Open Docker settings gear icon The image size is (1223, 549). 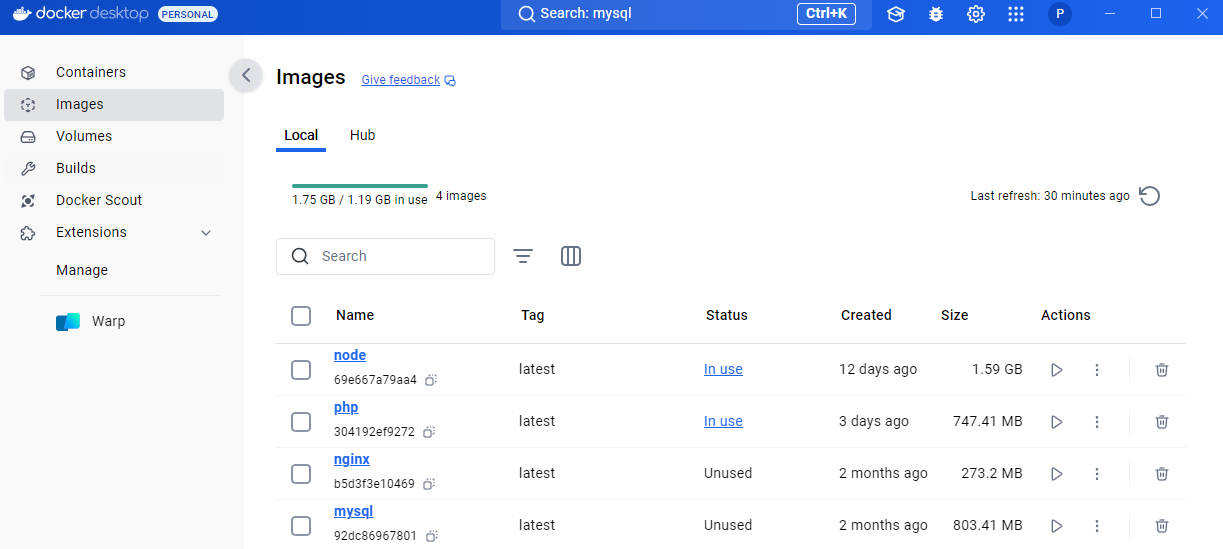[x=976, y=14]
